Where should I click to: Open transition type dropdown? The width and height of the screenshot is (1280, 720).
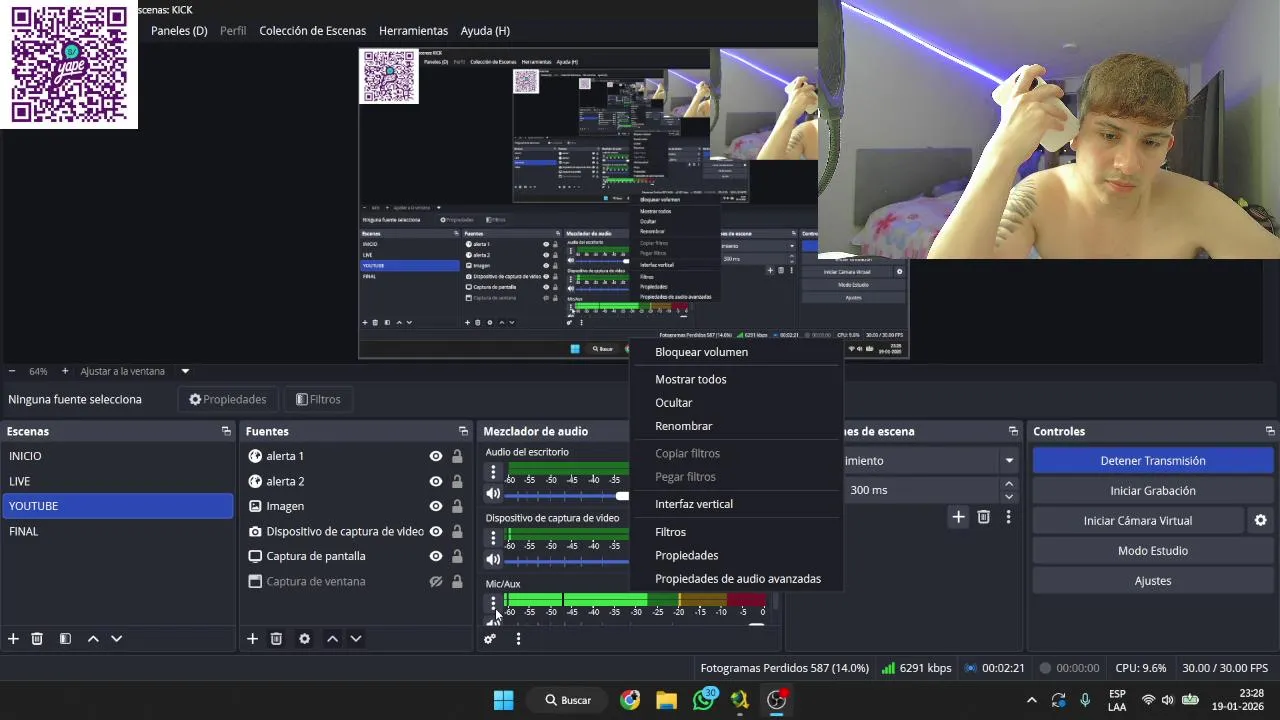coord(1009,461)
